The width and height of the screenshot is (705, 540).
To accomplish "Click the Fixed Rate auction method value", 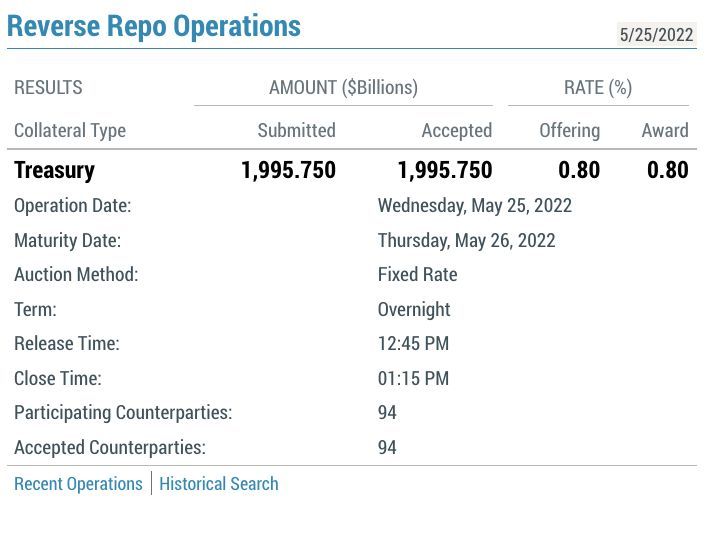I will tap(417, 275).
